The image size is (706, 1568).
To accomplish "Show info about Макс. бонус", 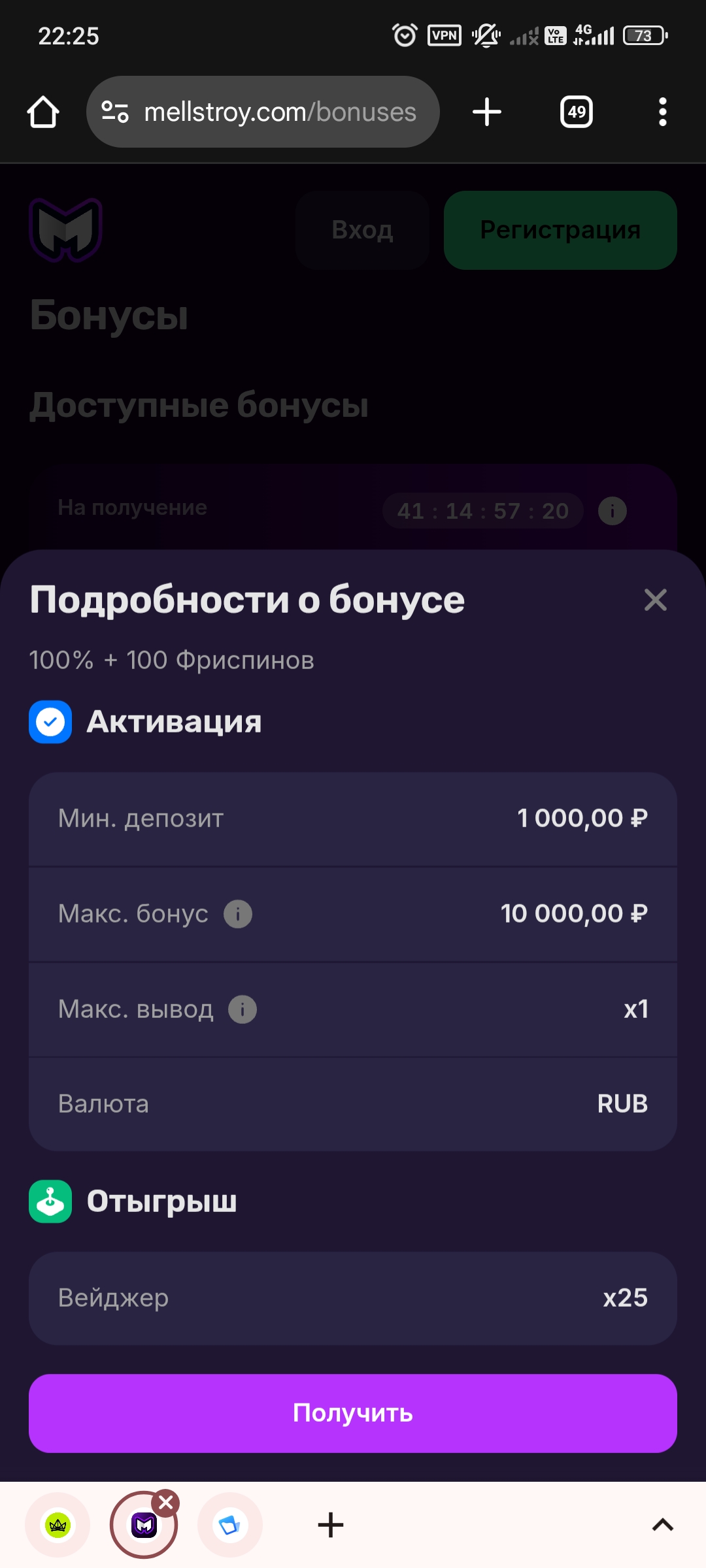I will point(238,914).
